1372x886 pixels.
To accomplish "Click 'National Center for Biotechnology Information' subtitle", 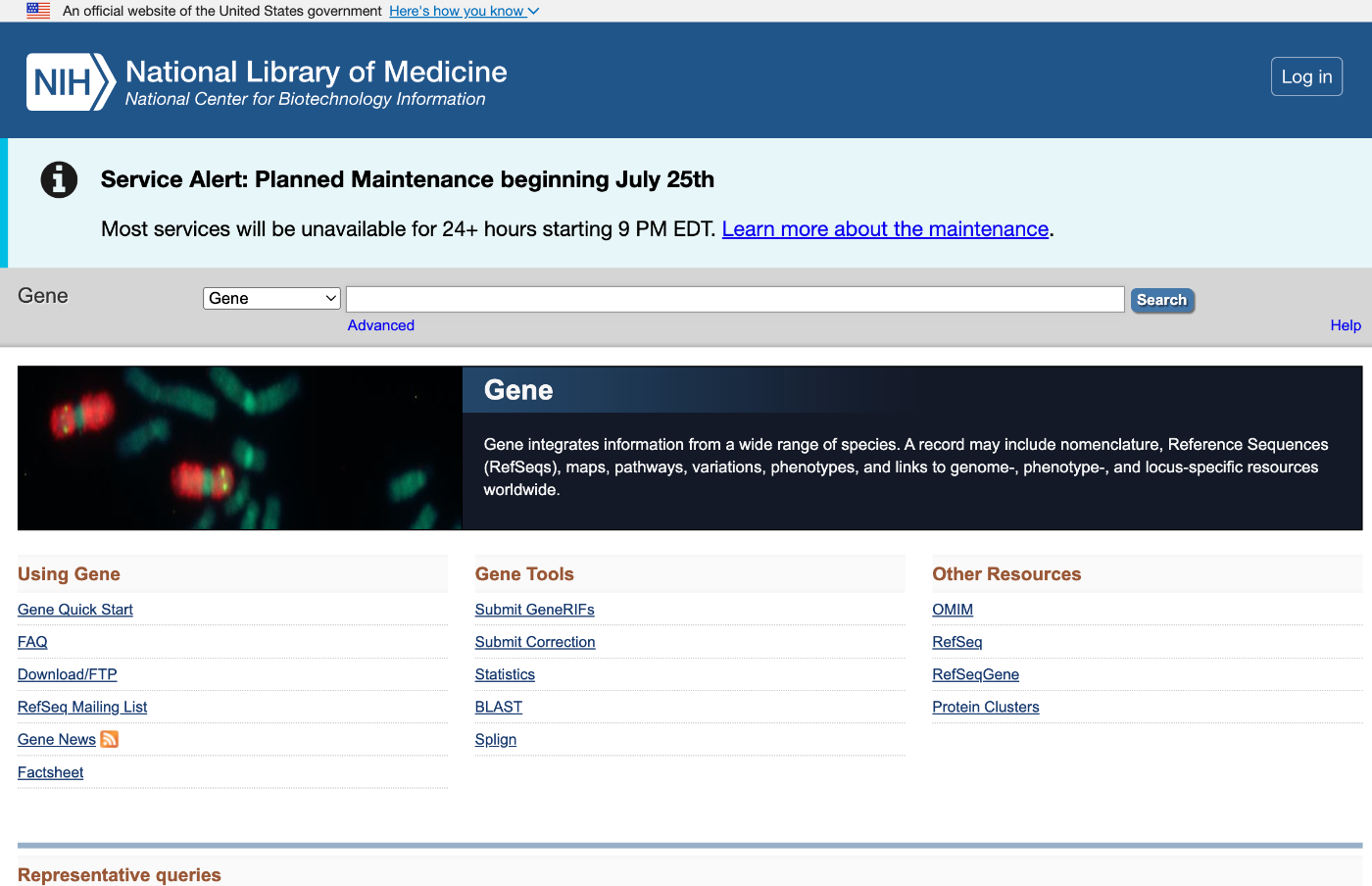I will point(306,99).
